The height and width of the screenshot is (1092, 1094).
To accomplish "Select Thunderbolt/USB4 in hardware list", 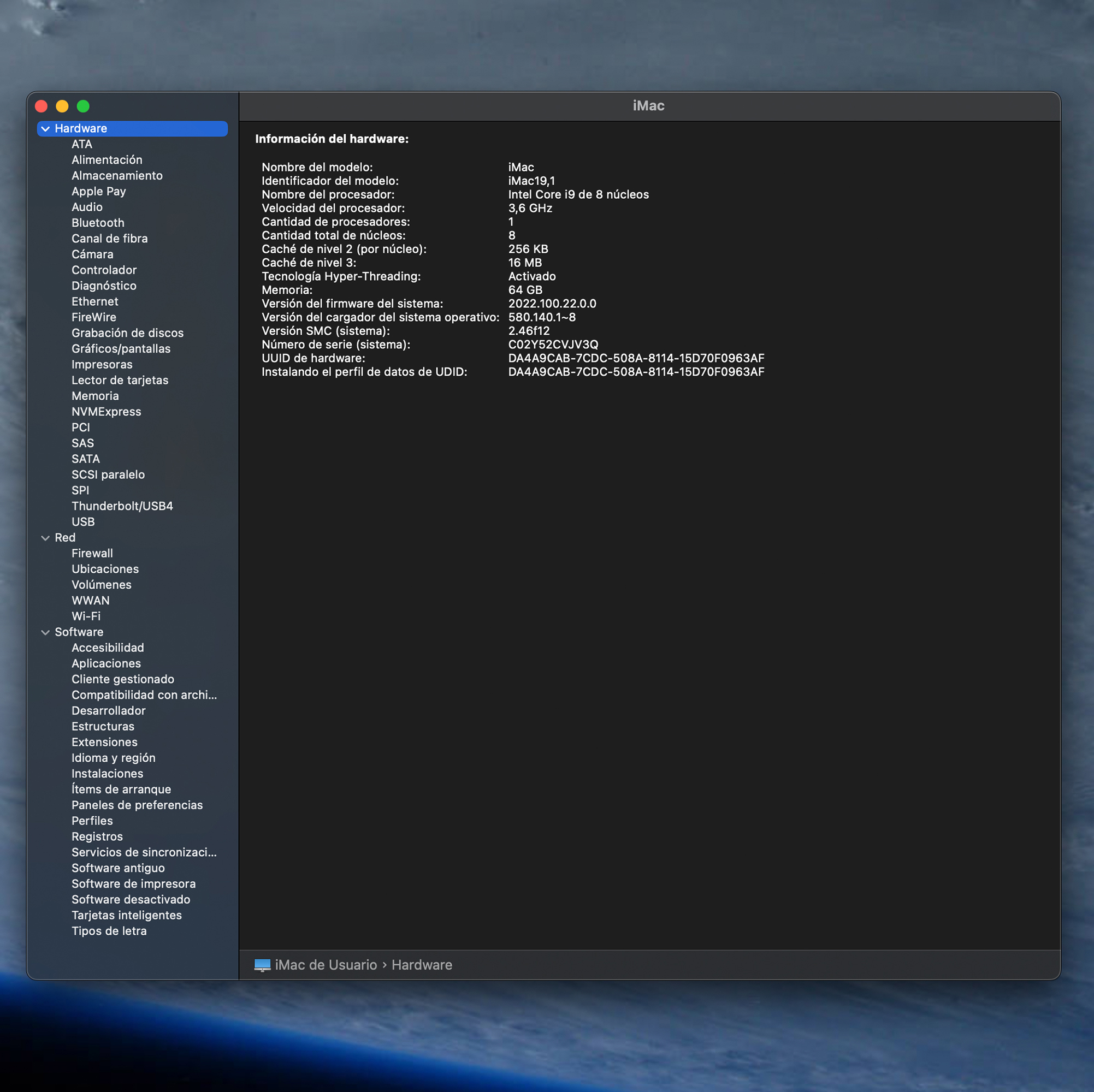I will (x=122, y=506).
